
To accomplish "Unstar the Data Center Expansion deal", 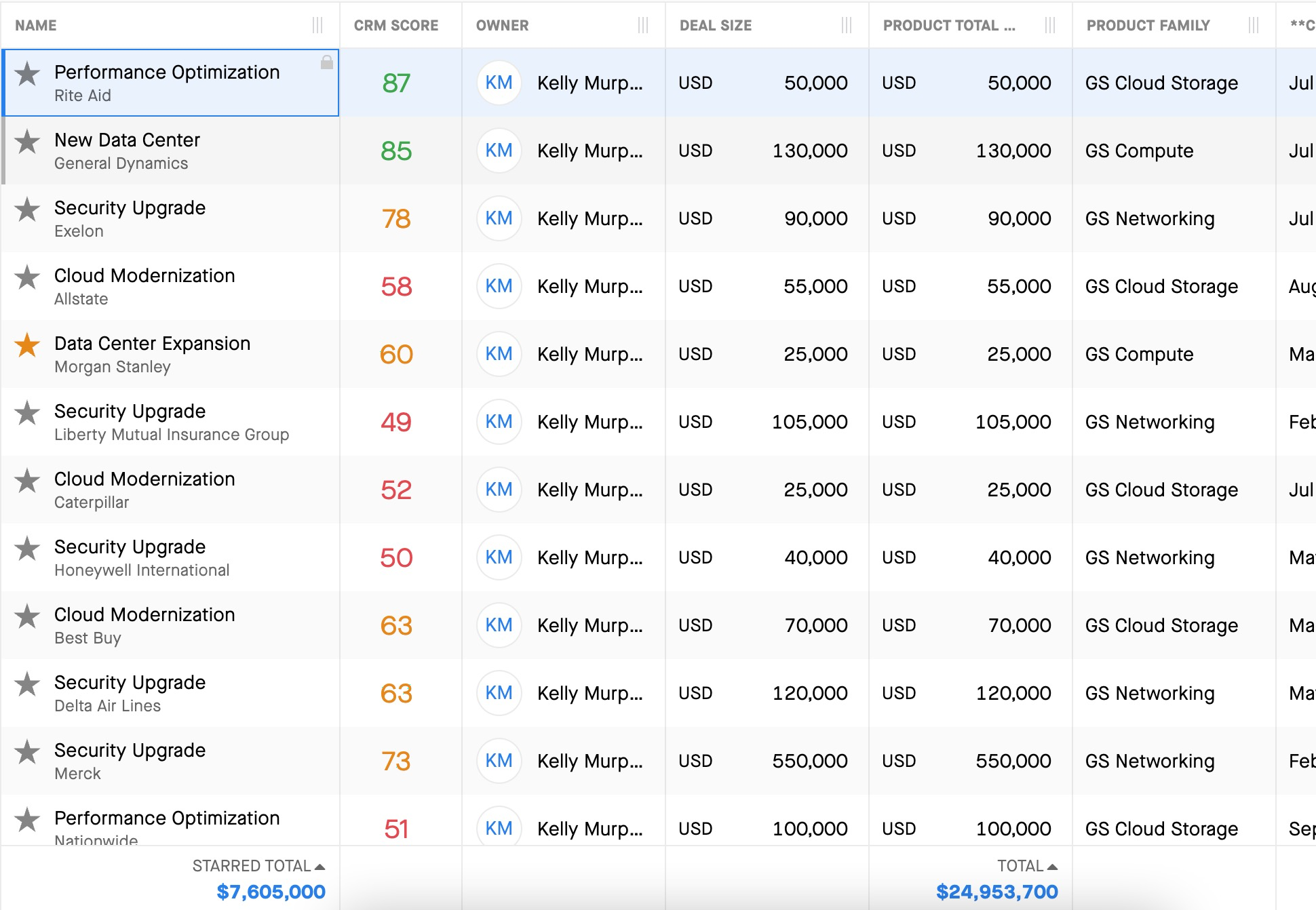I will click(27, 344).
